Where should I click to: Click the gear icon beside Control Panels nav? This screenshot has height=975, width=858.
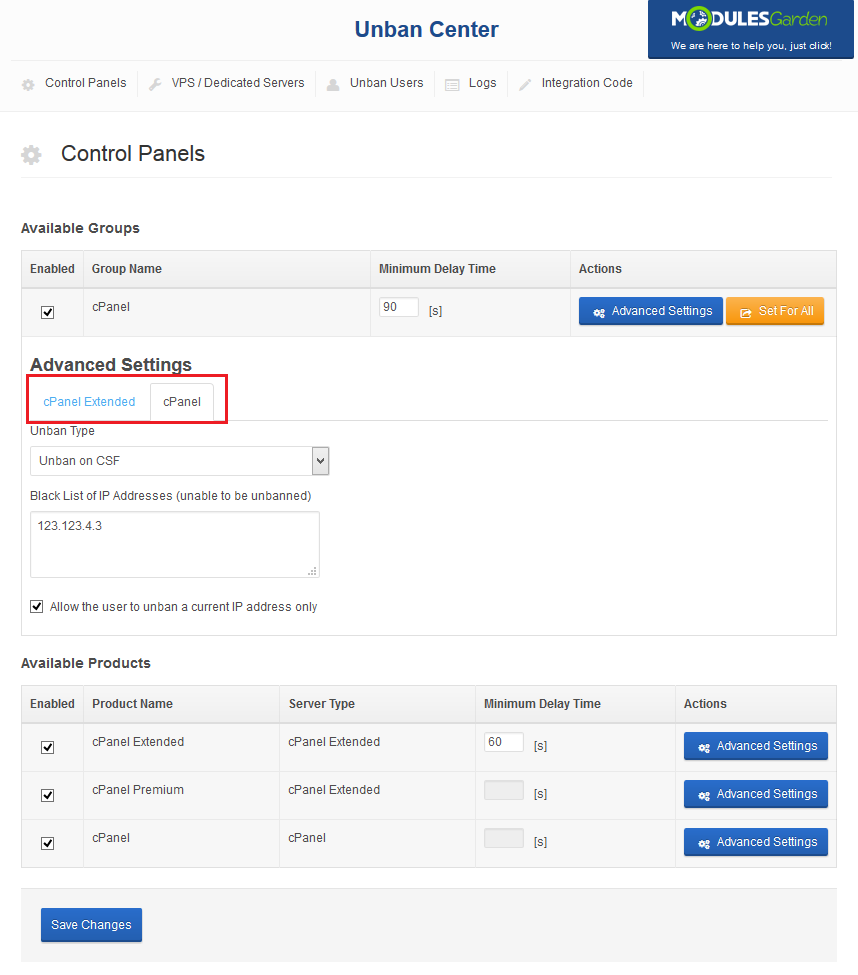[28, 85]
